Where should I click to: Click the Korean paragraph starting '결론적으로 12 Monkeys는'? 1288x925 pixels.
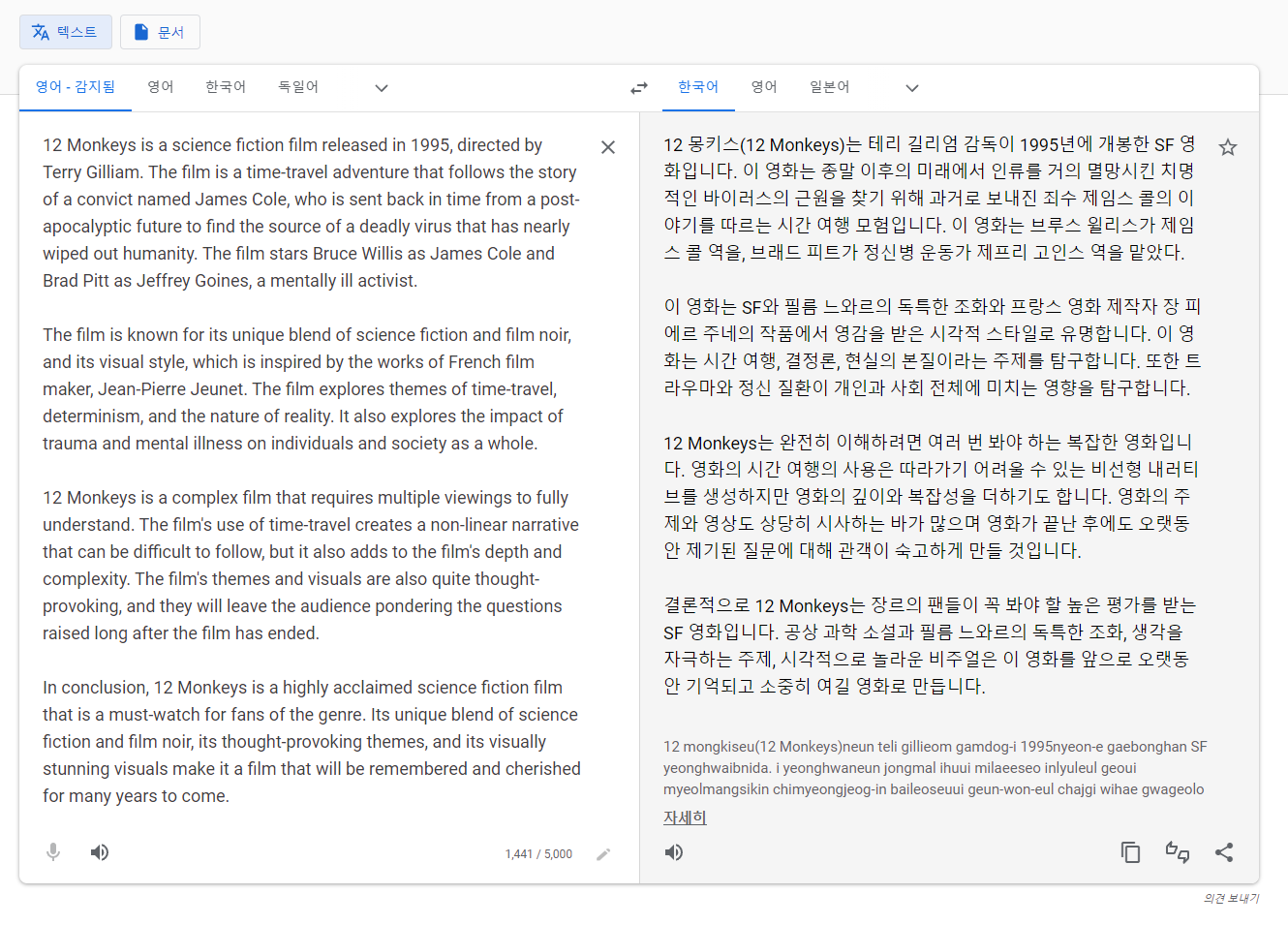point(930,645)
